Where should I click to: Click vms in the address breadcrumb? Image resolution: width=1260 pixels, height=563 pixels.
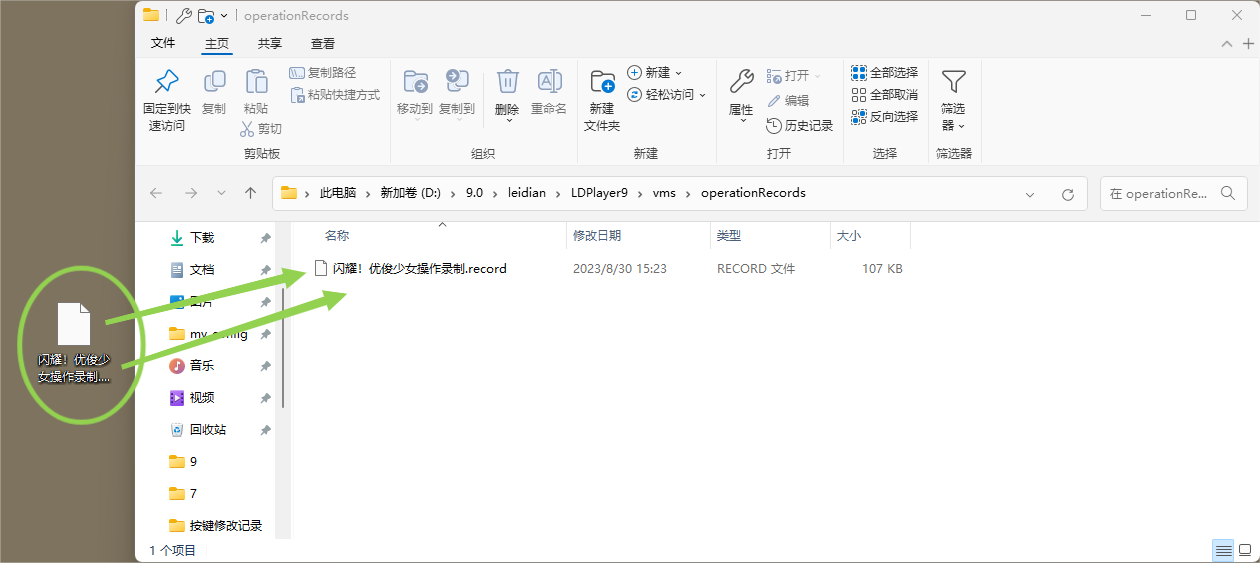[x=663, y=193]
